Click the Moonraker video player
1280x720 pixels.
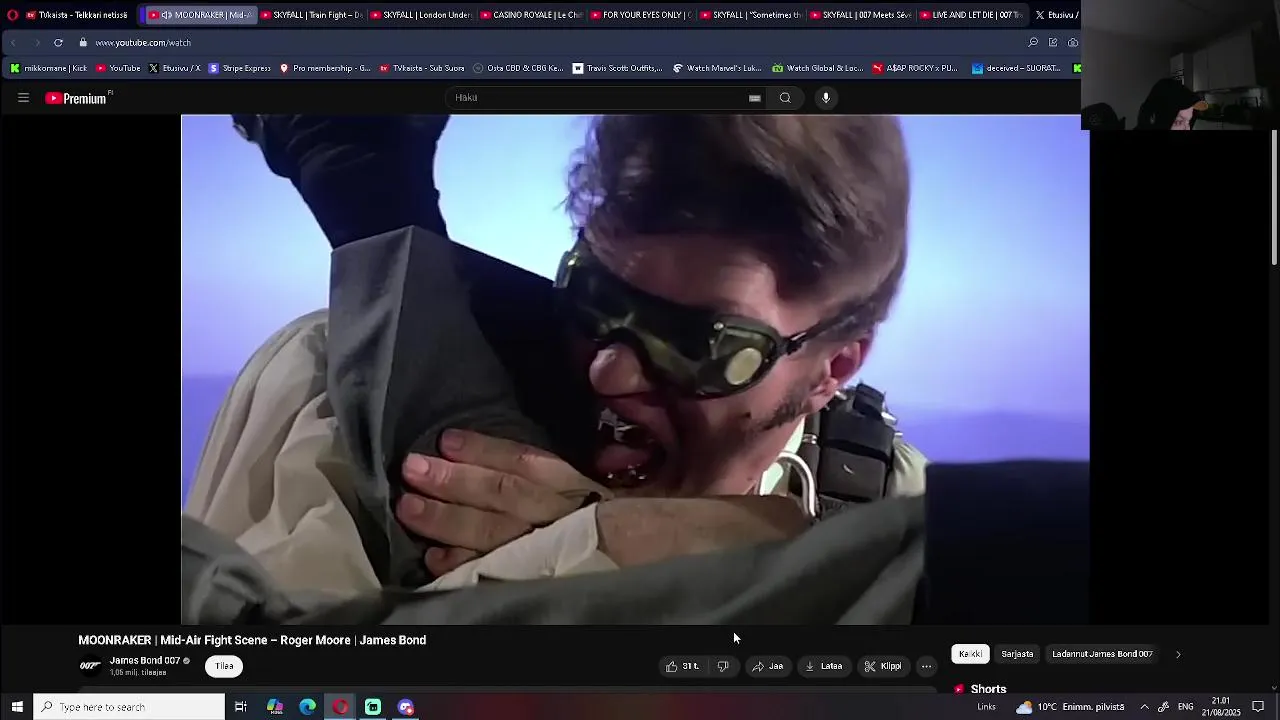pyautogui.click(x=635, y=369)
